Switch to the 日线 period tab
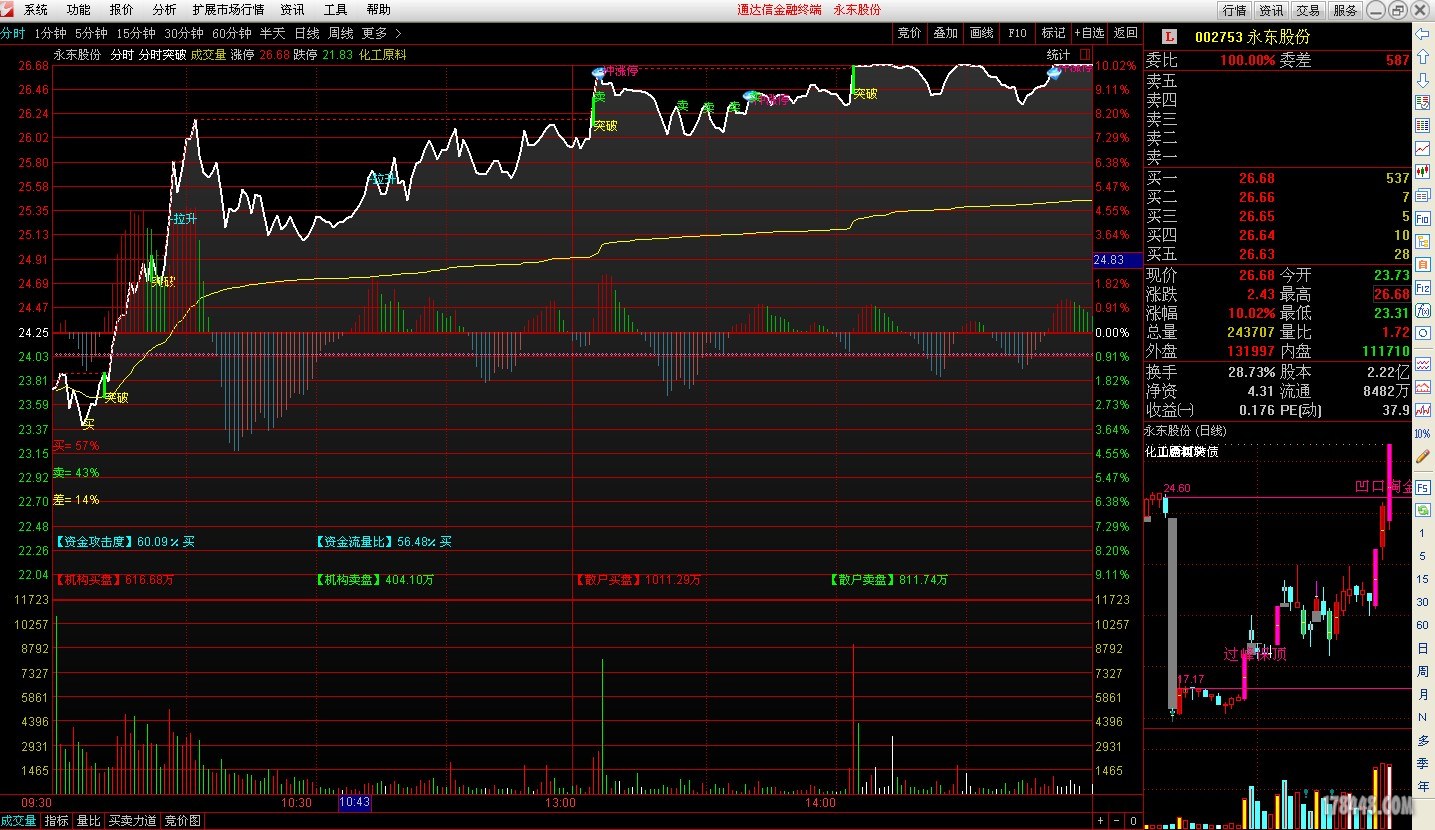The width and height of the screenshot is (1435, 830). (307, 33)
